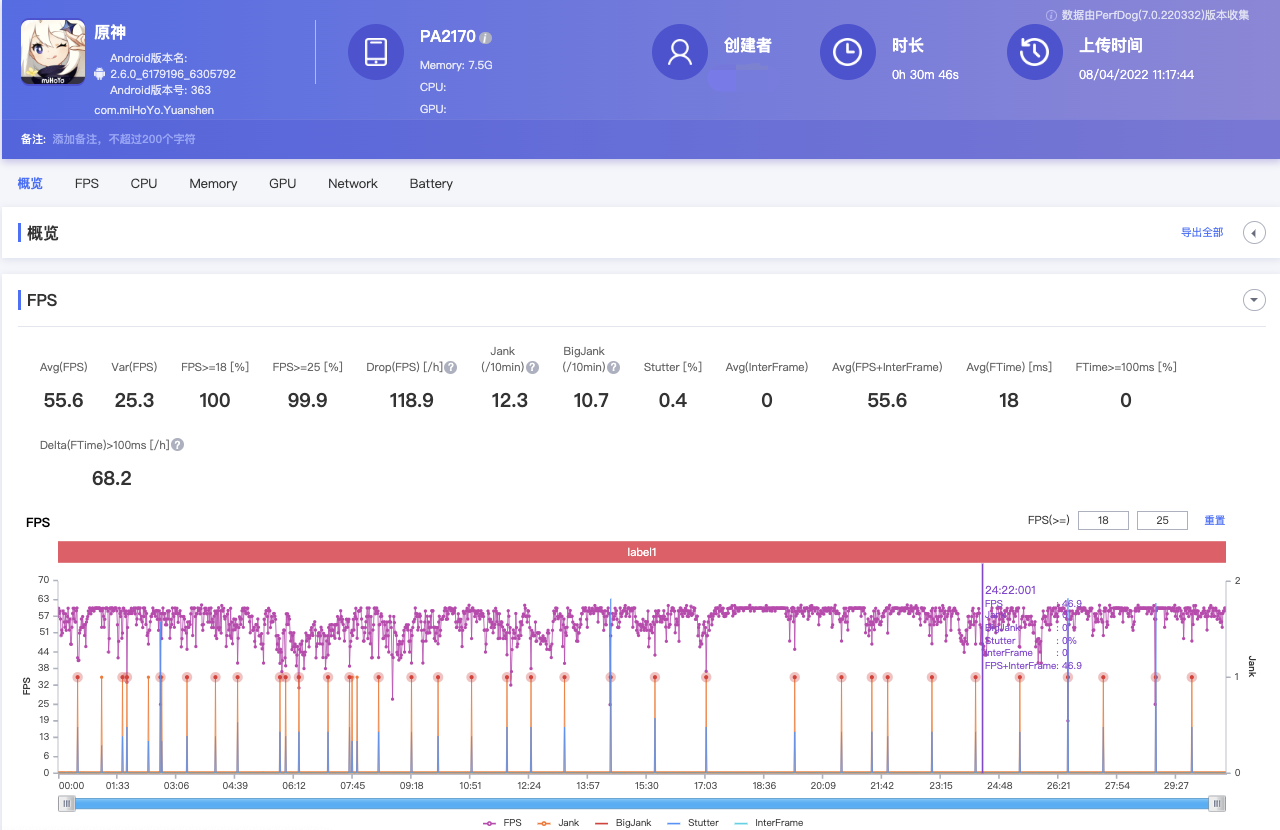Open help icon next to Drop(FPS)
This screenshot has width=1280, height=830.
pyautogui.click(x=451, y=368)
